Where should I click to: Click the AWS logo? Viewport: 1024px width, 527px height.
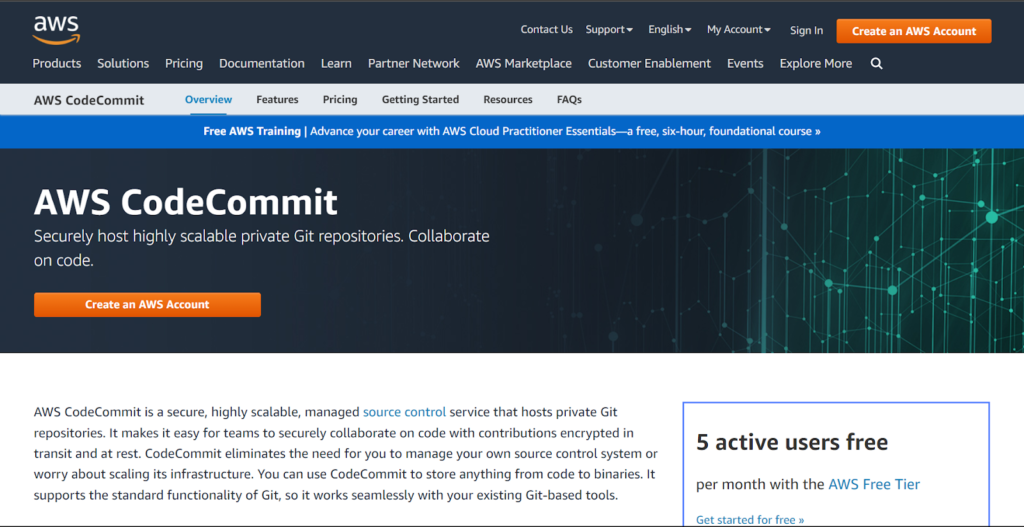(x=56, y=30)
